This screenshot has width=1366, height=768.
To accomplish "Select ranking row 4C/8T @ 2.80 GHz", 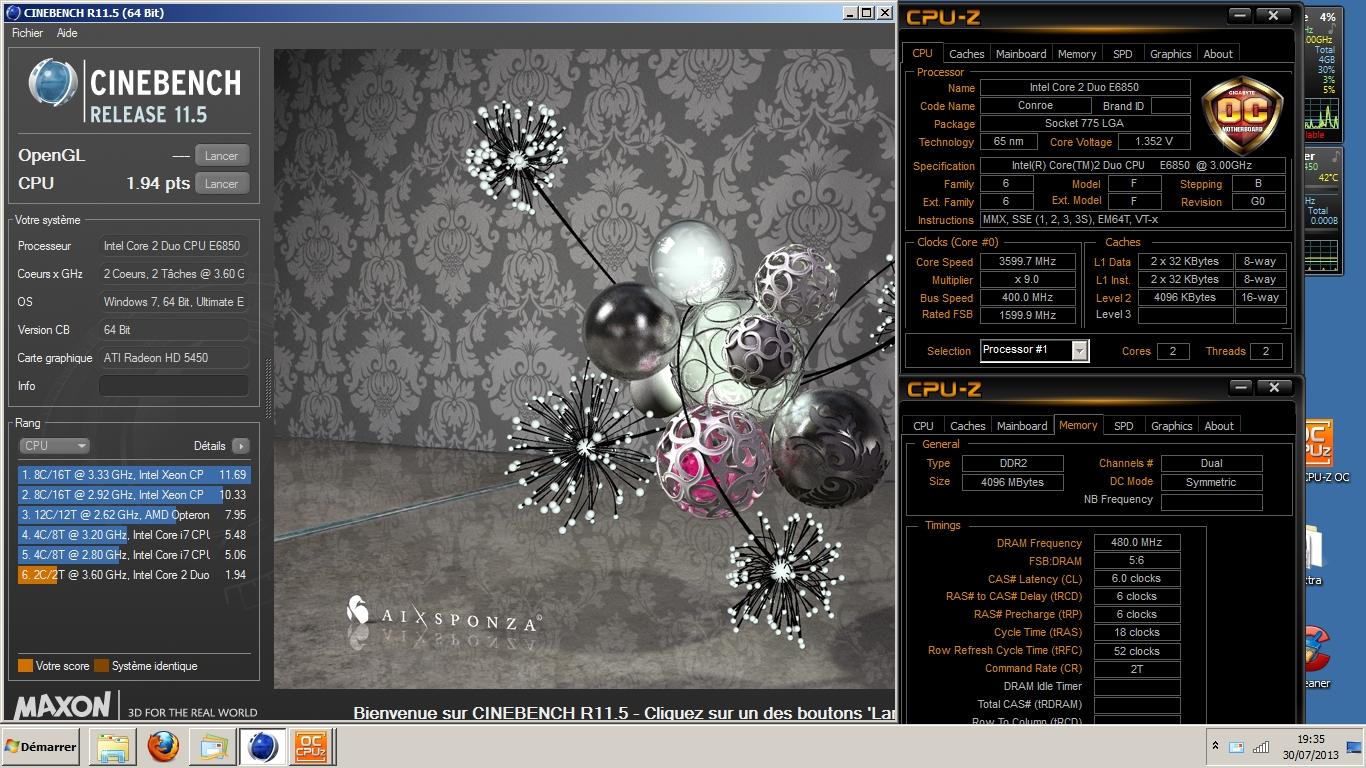I will point(134,555).
